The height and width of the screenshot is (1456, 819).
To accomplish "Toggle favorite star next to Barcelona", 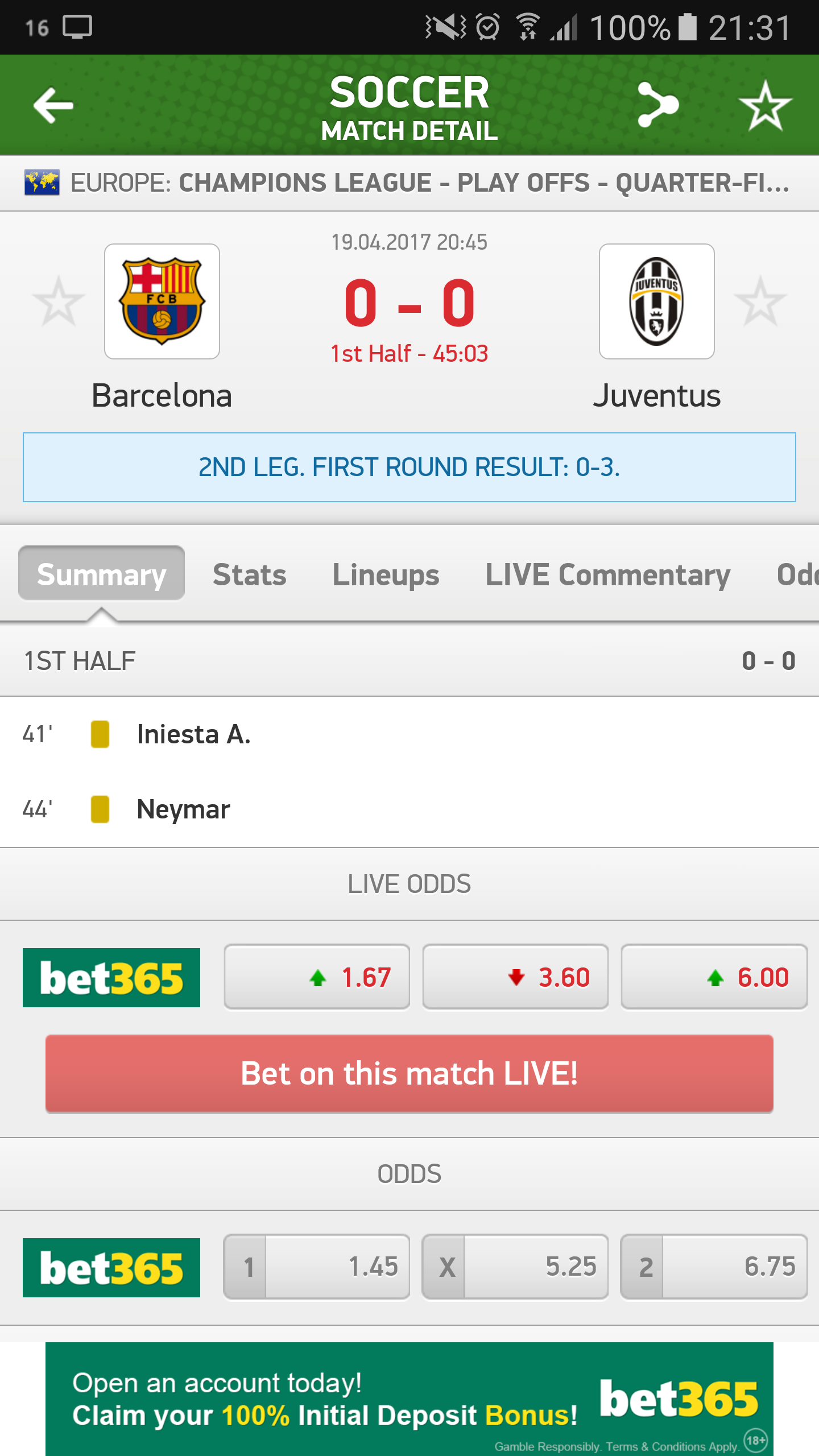I will point(58,301).
